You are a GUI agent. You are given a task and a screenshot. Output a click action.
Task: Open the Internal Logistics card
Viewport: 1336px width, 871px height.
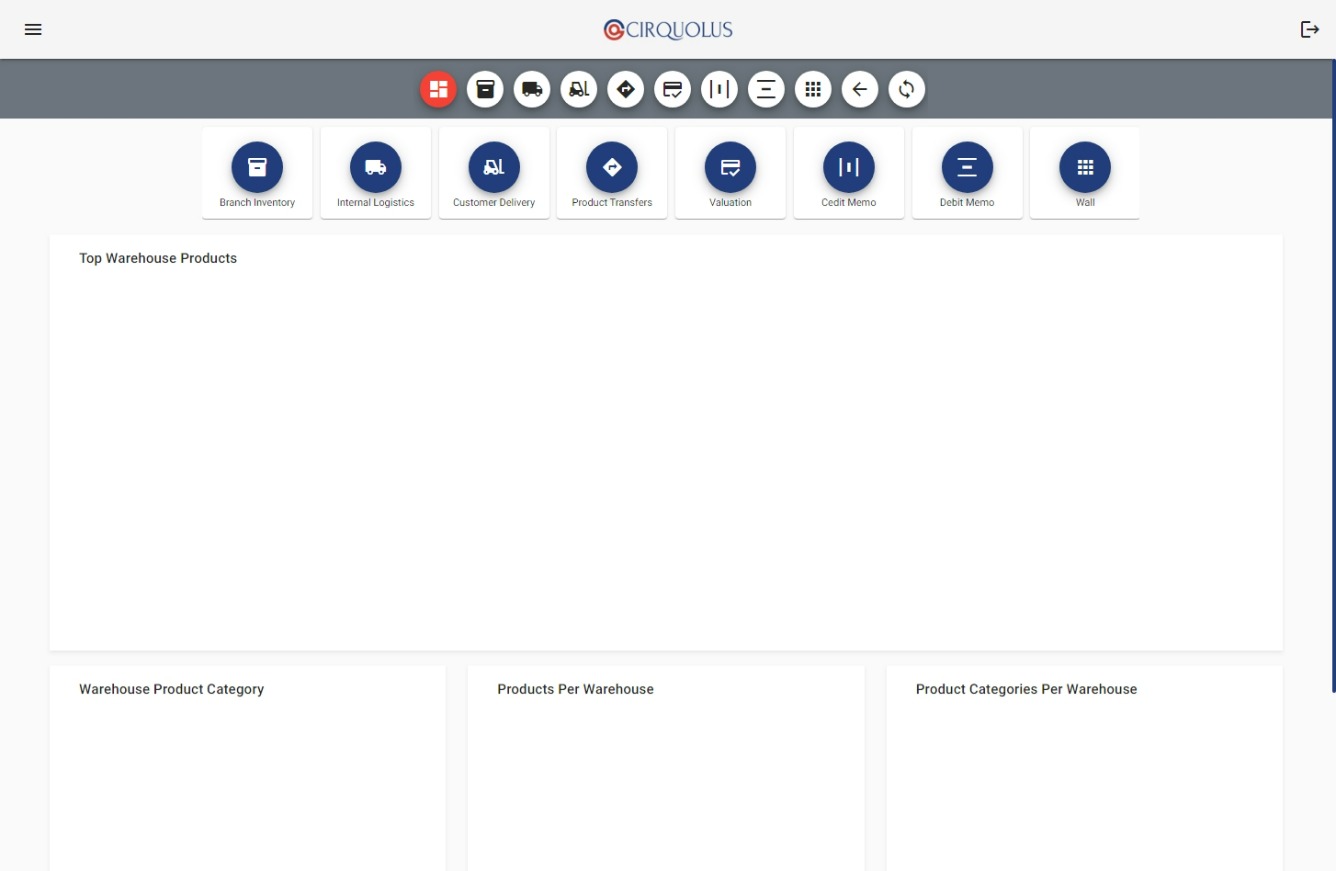(376, 173)
